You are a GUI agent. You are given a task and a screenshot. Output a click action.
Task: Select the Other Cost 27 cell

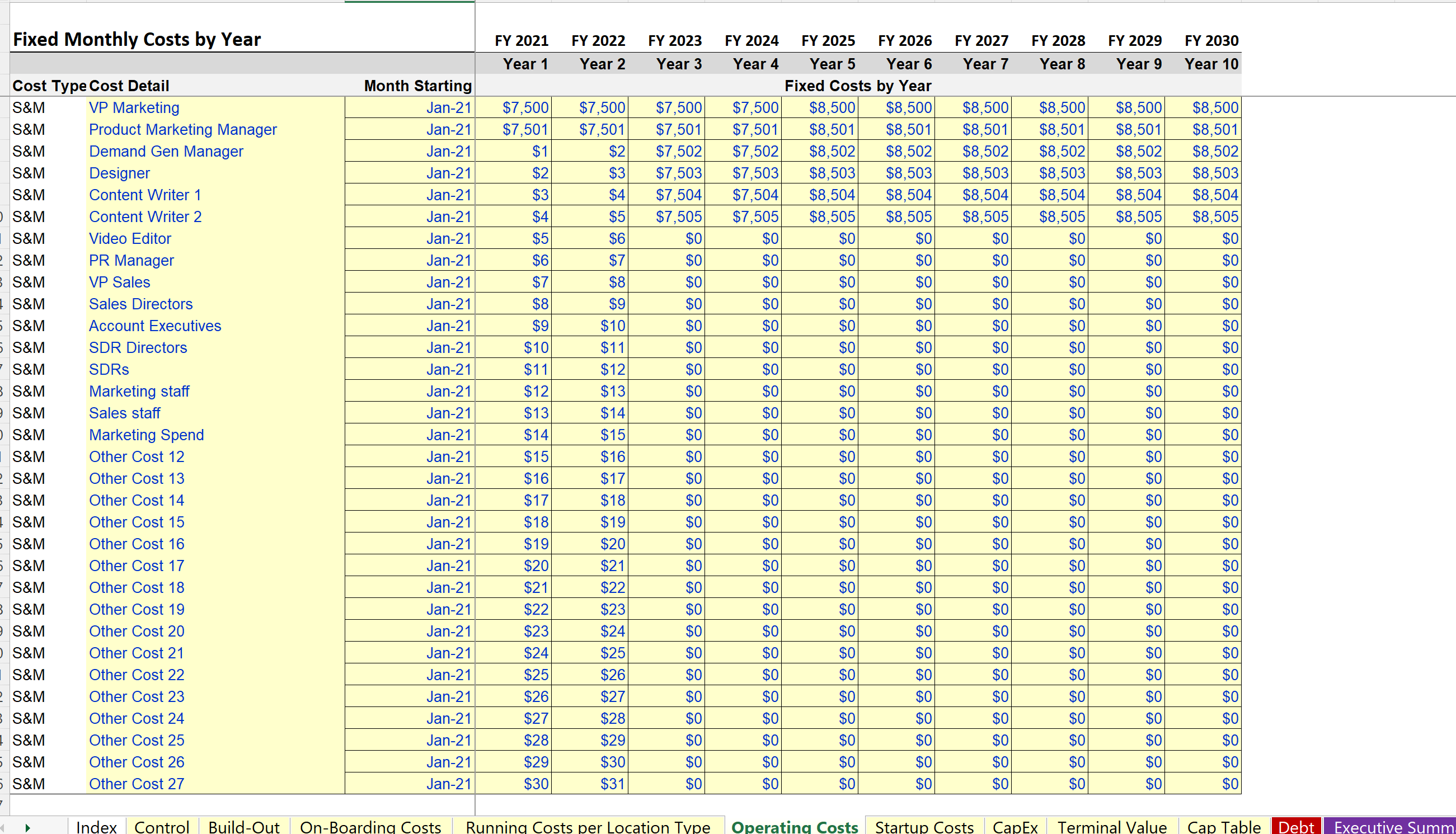tap(215, 784)
